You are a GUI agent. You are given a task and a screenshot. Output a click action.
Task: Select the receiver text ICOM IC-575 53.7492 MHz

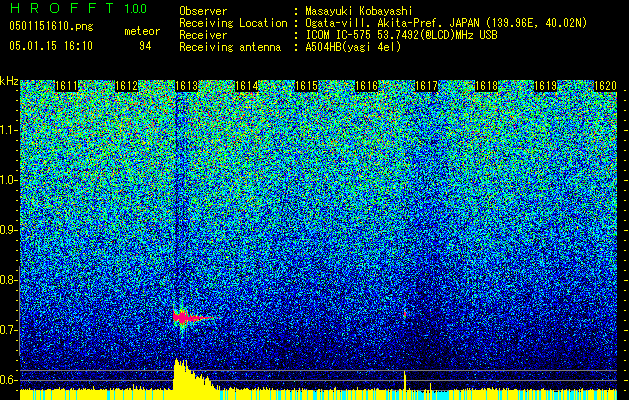coord(402,35)
